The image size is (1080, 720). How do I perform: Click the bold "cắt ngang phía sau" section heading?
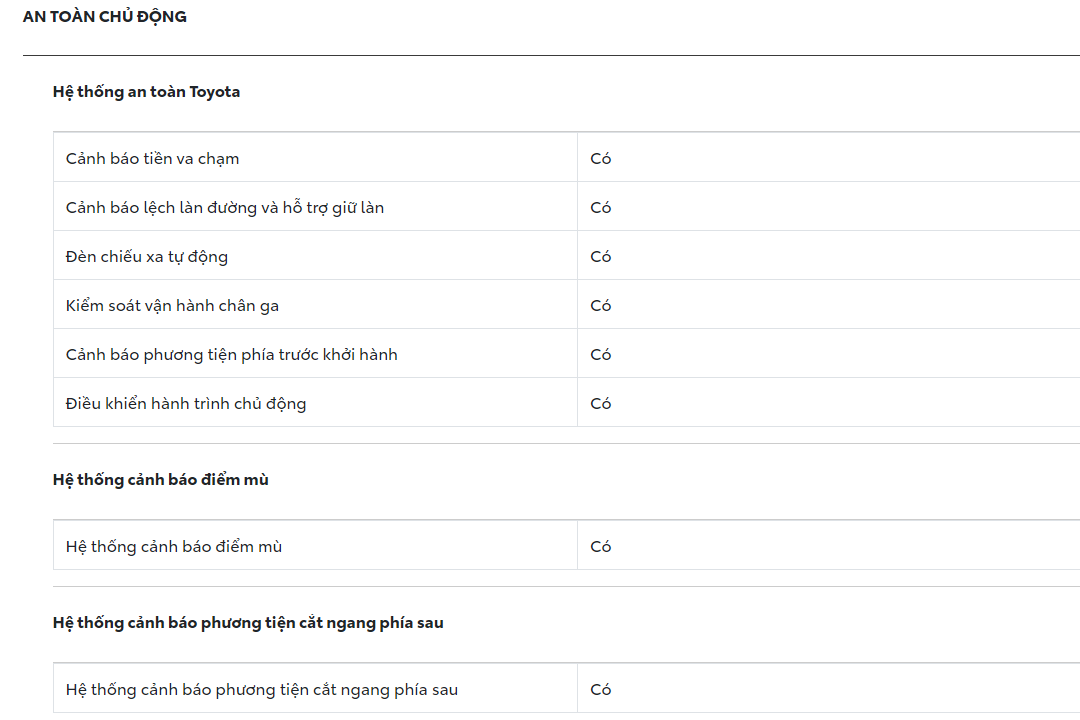(x=248, y=623)
